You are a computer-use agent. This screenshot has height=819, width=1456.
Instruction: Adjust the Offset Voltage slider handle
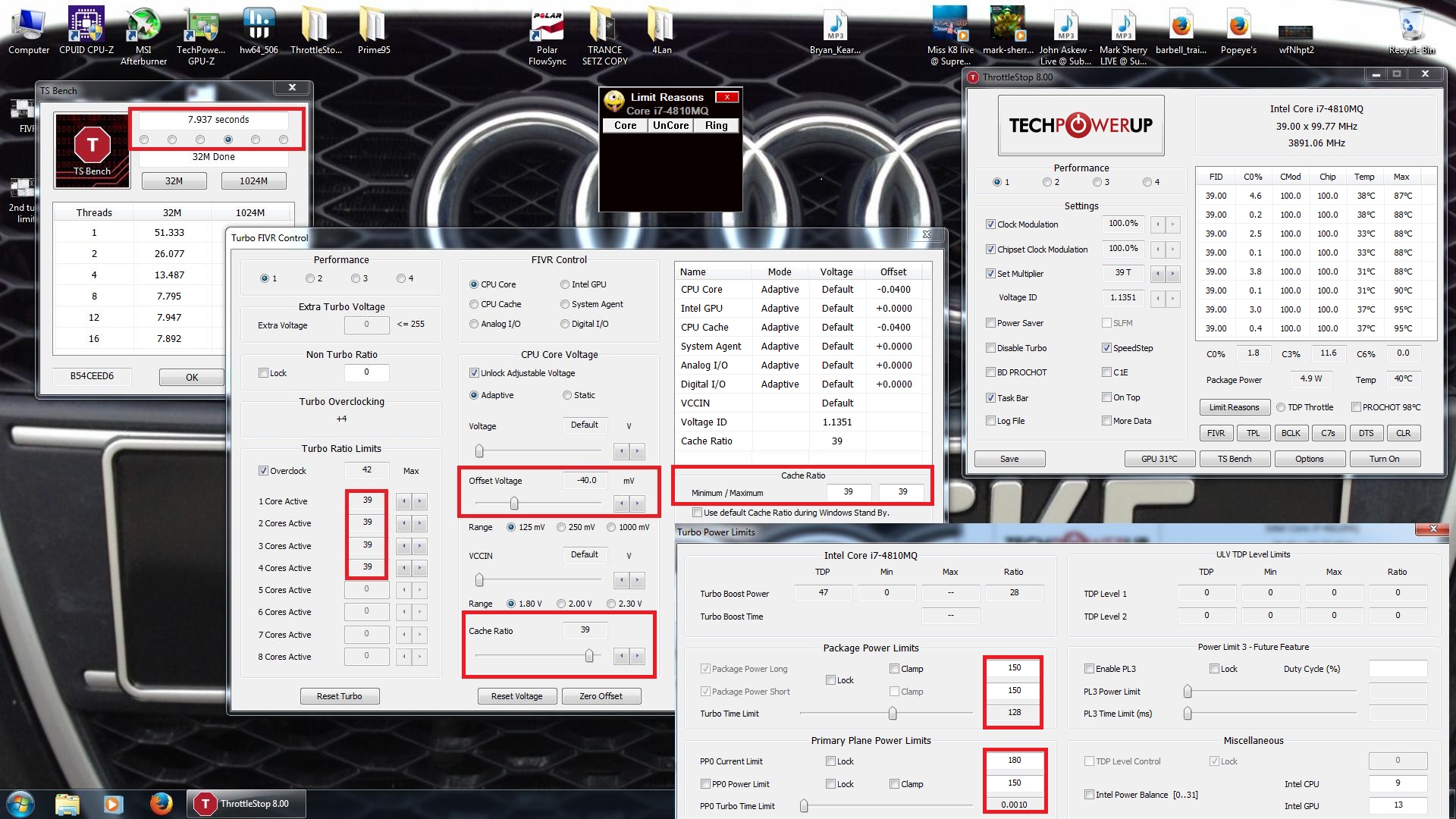(x=514, y=504)
